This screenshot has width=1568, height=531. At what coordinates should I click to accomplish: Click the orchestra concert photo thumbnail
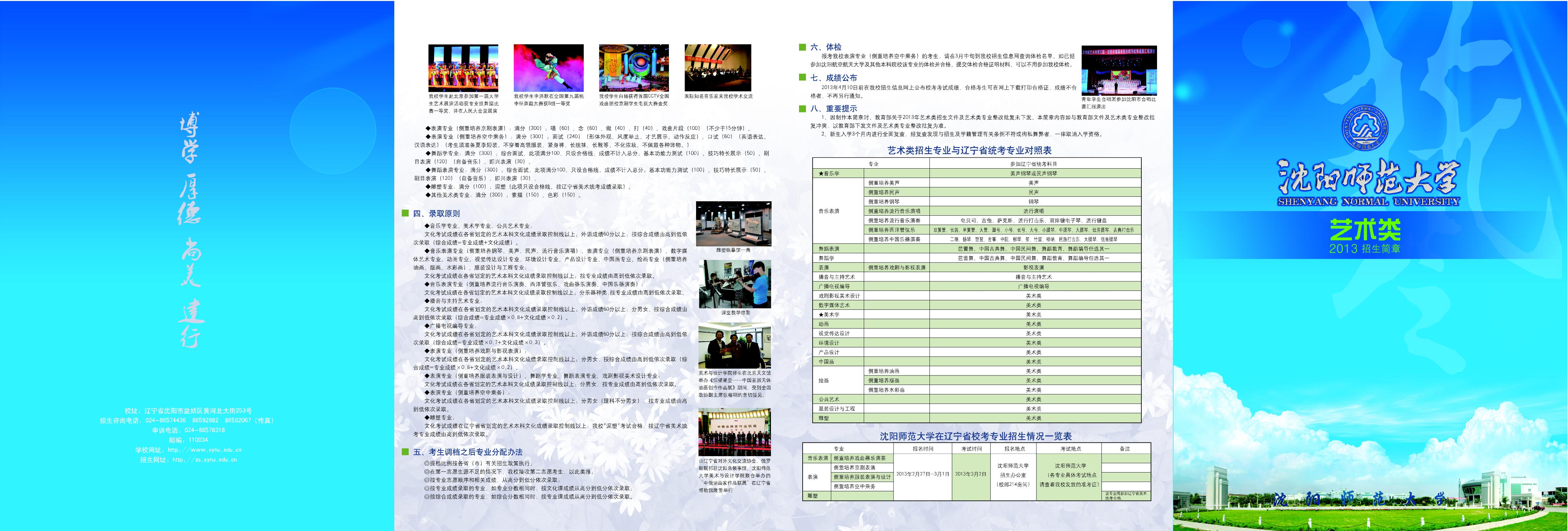click(718, 68)
